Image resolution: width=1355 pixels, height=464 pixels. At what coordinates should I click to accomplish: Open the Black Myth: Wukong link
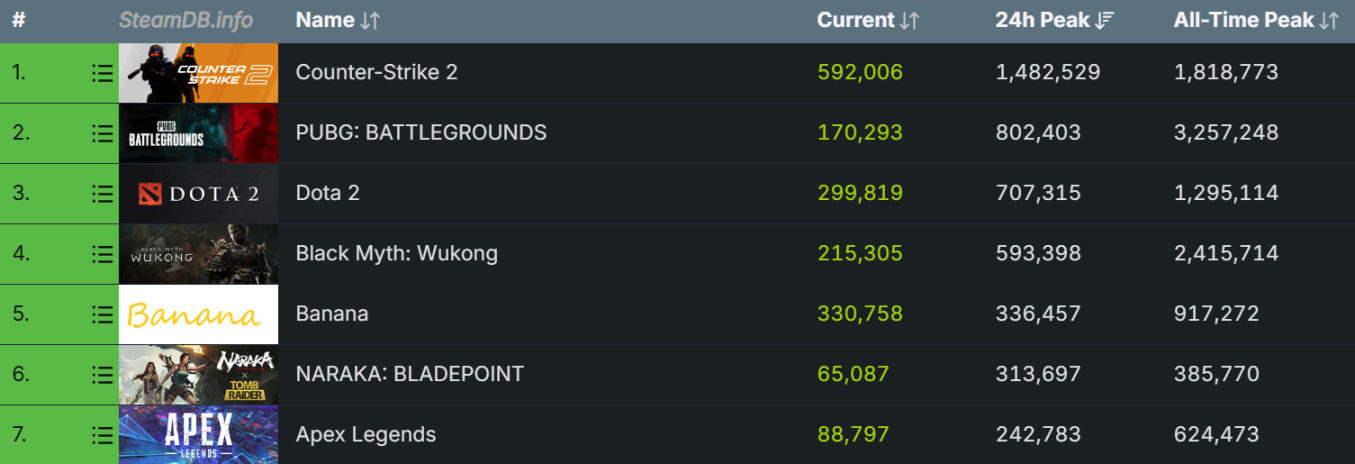click(x=396, y=254)
